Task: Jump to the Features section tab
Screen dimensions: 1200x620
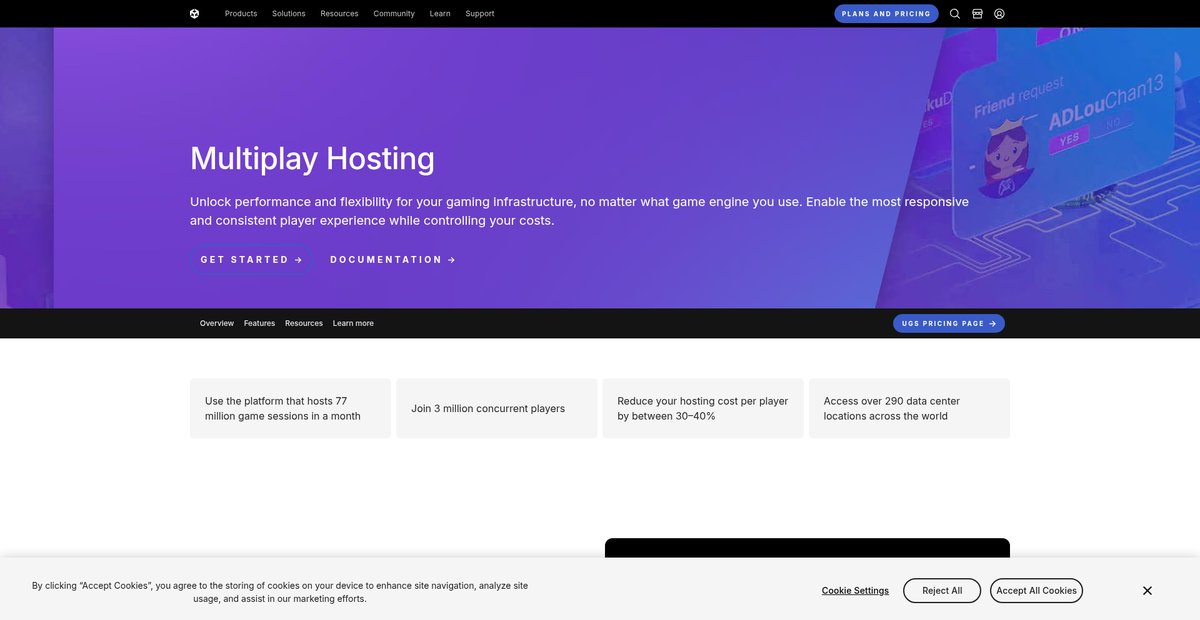Action: (259, 323)
